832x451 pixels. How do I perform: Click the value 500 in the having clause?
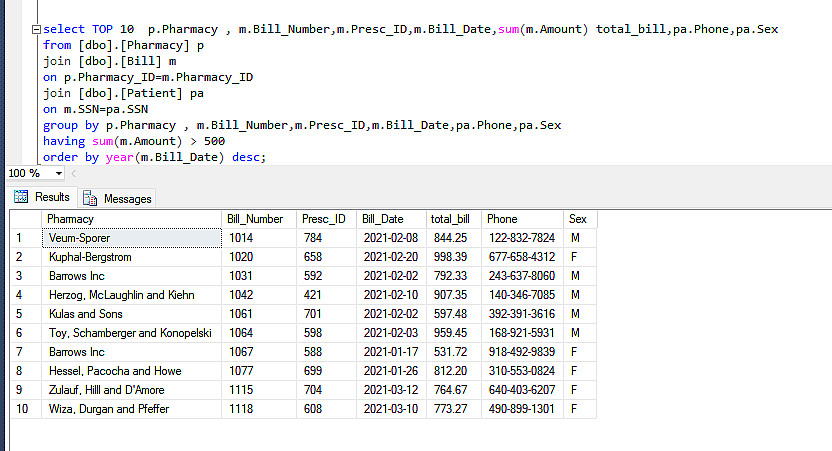pos(214,141)
